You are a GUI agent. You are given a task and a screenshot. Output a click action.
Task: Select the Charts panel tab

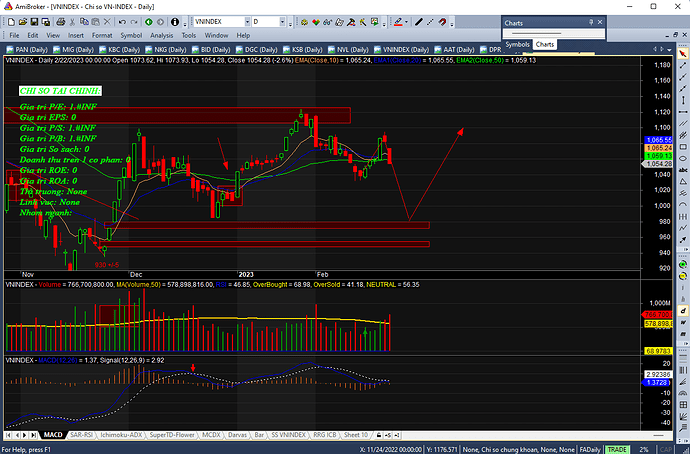(545, 44)
